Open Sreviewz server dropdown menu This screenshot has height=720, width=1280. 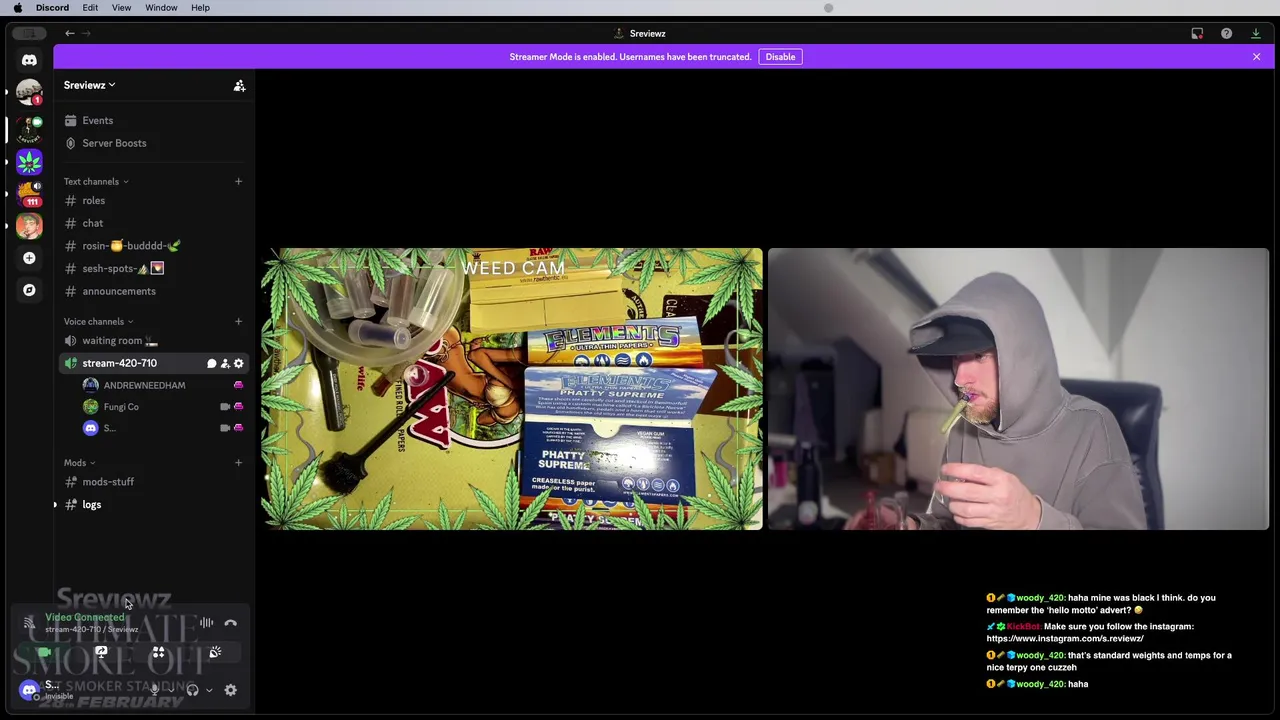(90, 85)
